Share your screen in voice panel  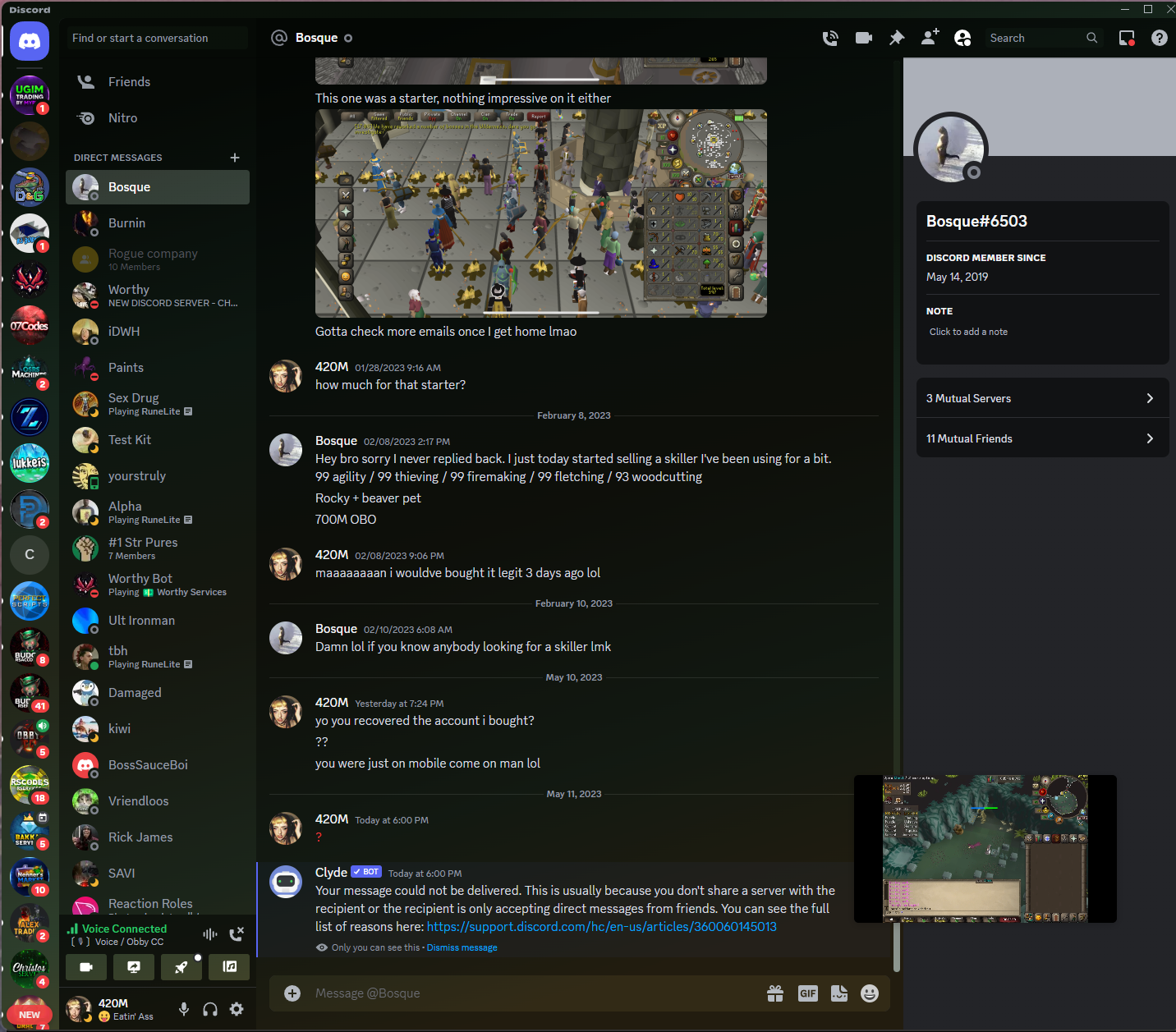coord(134,967)
